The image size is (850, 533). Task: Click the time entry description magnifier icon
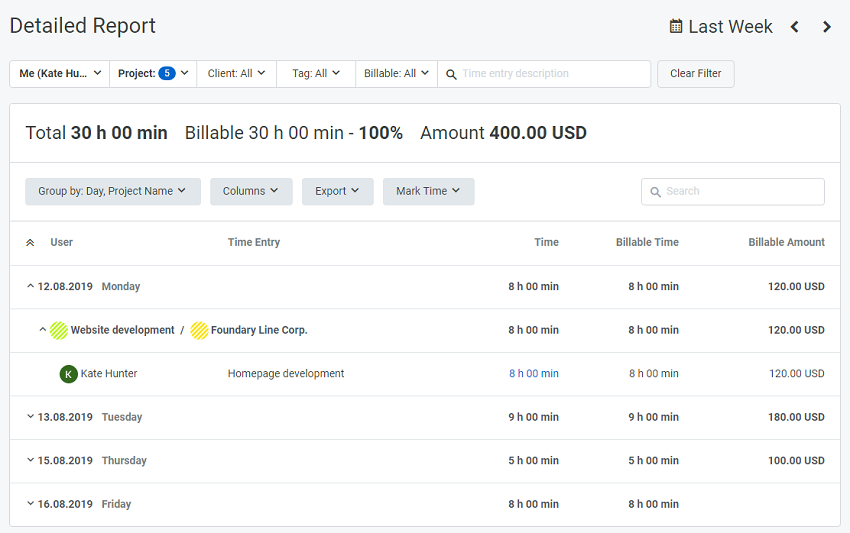point(451,74)
